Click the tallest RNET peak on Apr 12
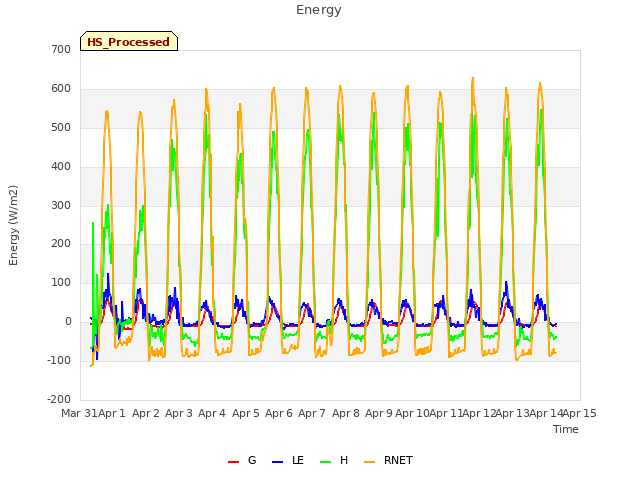This screenshot has width=640, height=480. point(473,78)
